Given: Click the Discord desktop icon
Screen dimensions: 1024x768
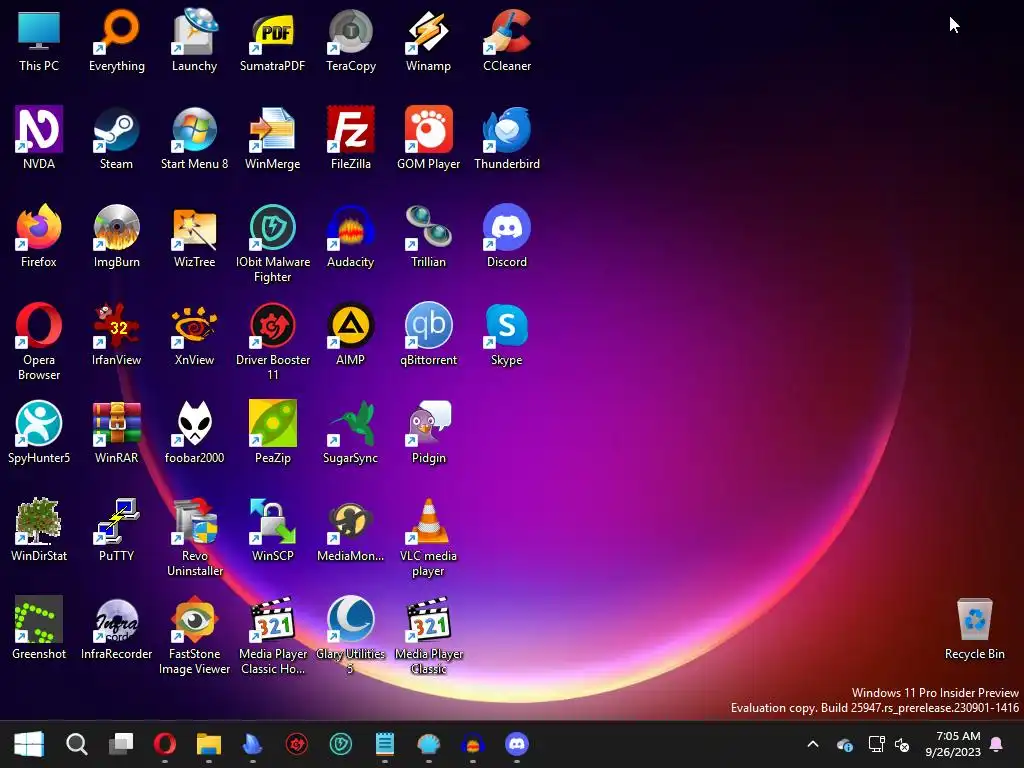Looking at the screenshot, I should coord(507,236).
